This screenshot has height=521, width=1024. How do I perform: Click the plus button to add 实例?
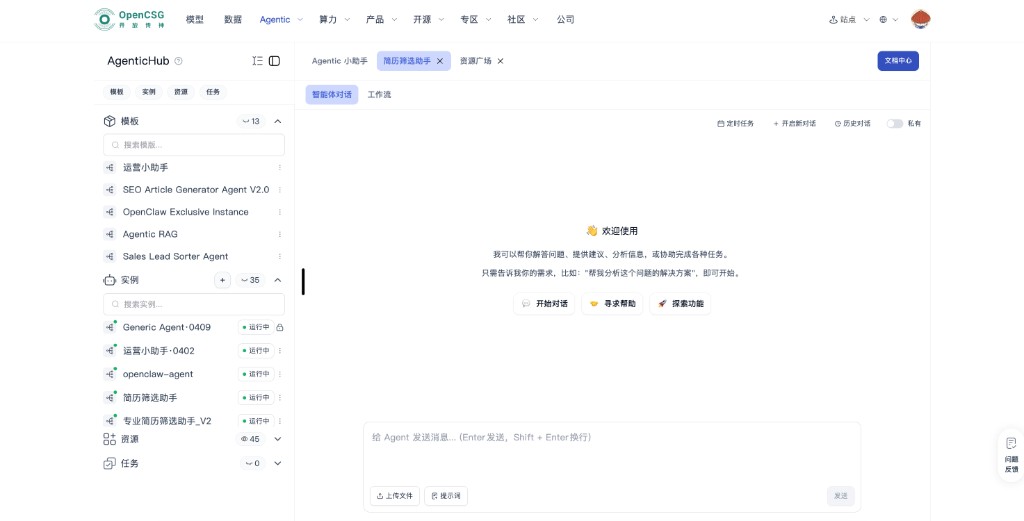pos(222,280)
